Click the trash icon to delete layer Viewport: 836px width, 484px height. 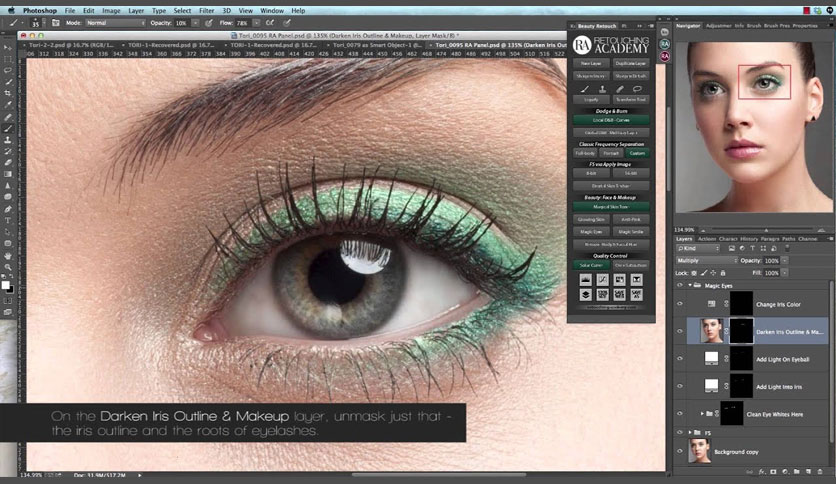820,472
